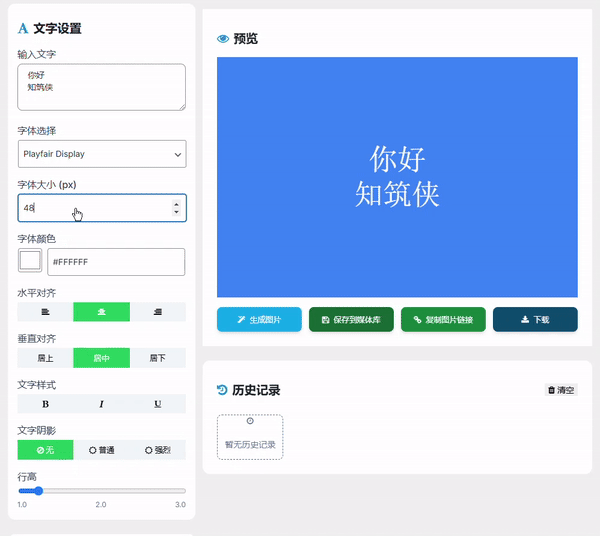Viewport: 600px width, 536px height.
Task: Set vertical alignment to 居上
Action: [45, 358]
